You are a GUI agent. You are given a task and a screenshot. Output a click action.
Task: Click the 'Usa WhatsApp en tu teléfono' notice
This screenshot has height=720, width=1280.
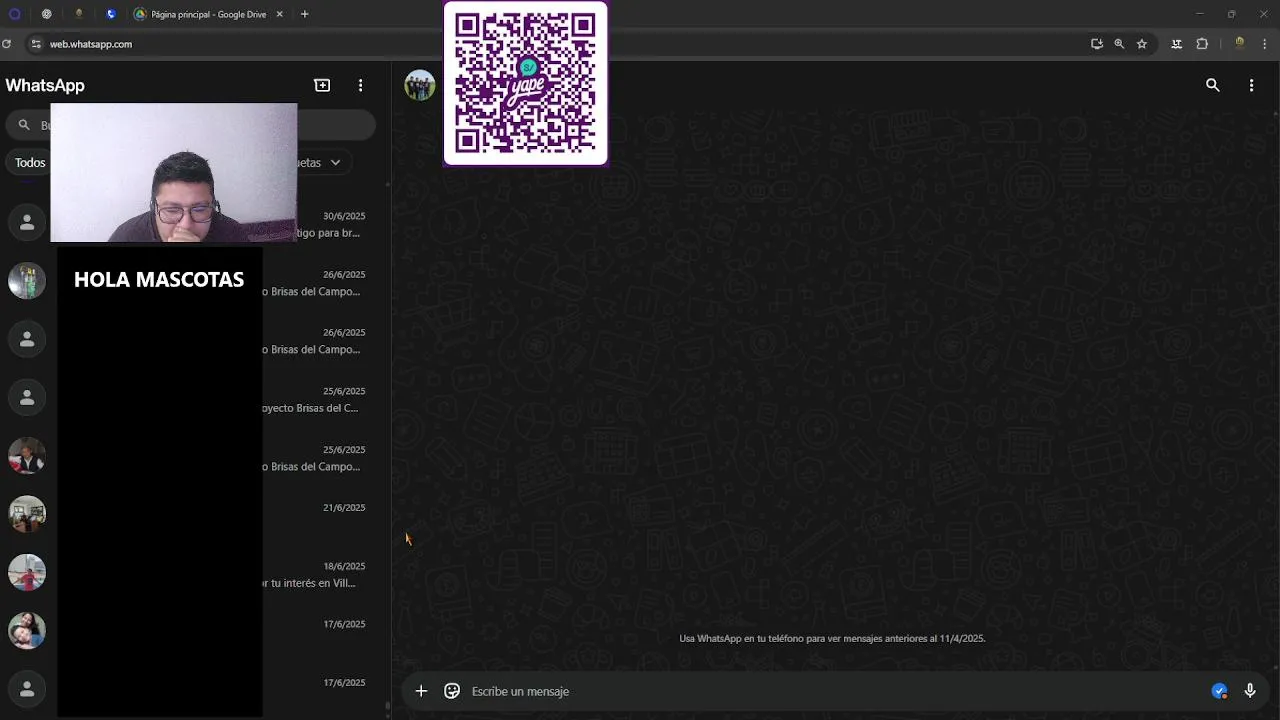click(x=832, y=638)
